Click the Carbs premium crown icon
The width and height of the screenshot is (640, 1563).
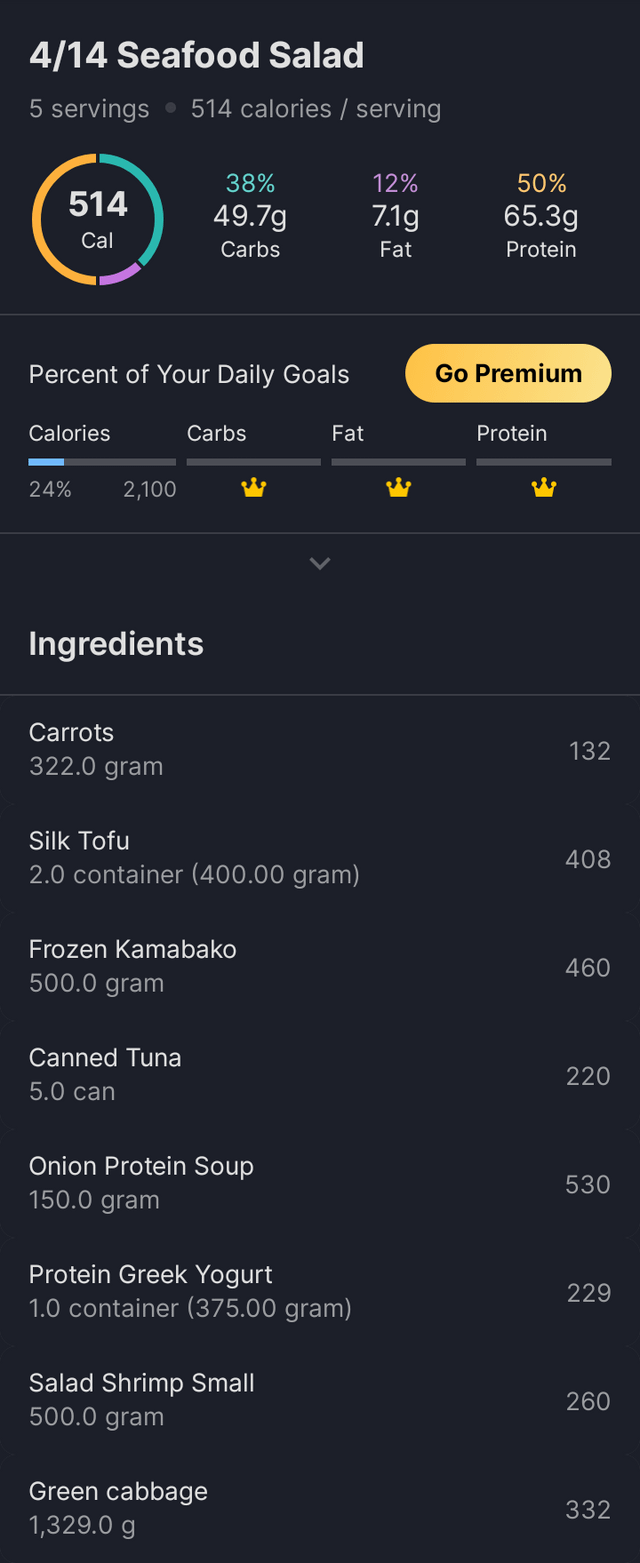[254, 488]
